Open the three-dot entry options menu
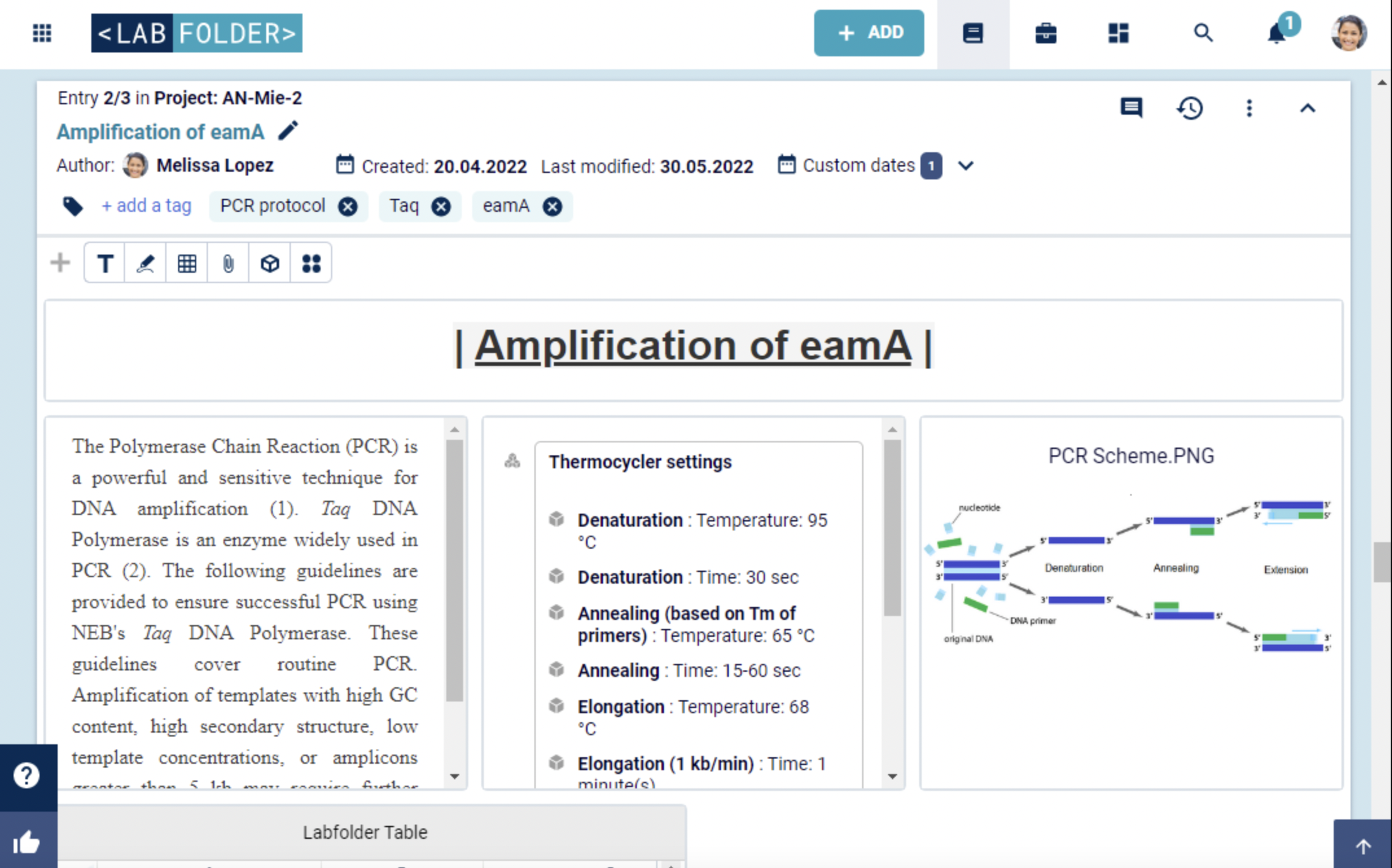This screenshot has width=1392, height=868. pos(1249,108)
